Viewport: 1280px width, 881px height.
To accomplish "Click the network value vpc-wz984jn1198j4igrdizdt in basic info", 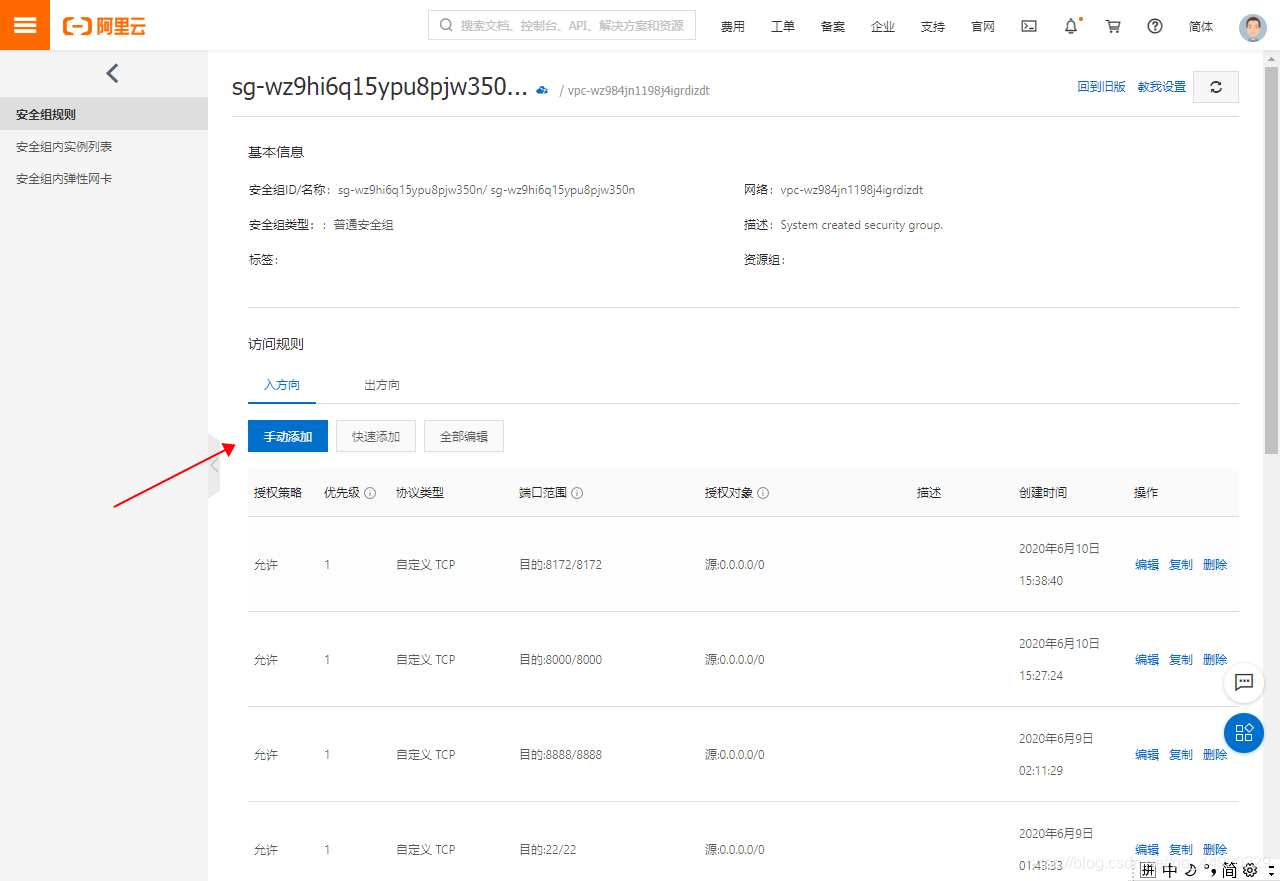I will pos(852,189).
